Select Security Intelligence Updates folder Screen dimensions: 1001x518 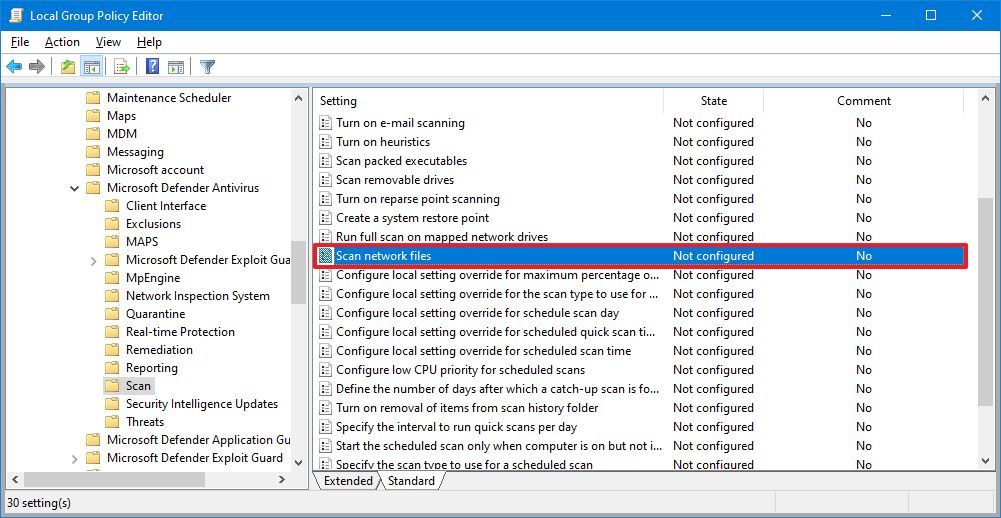(202, 404)
